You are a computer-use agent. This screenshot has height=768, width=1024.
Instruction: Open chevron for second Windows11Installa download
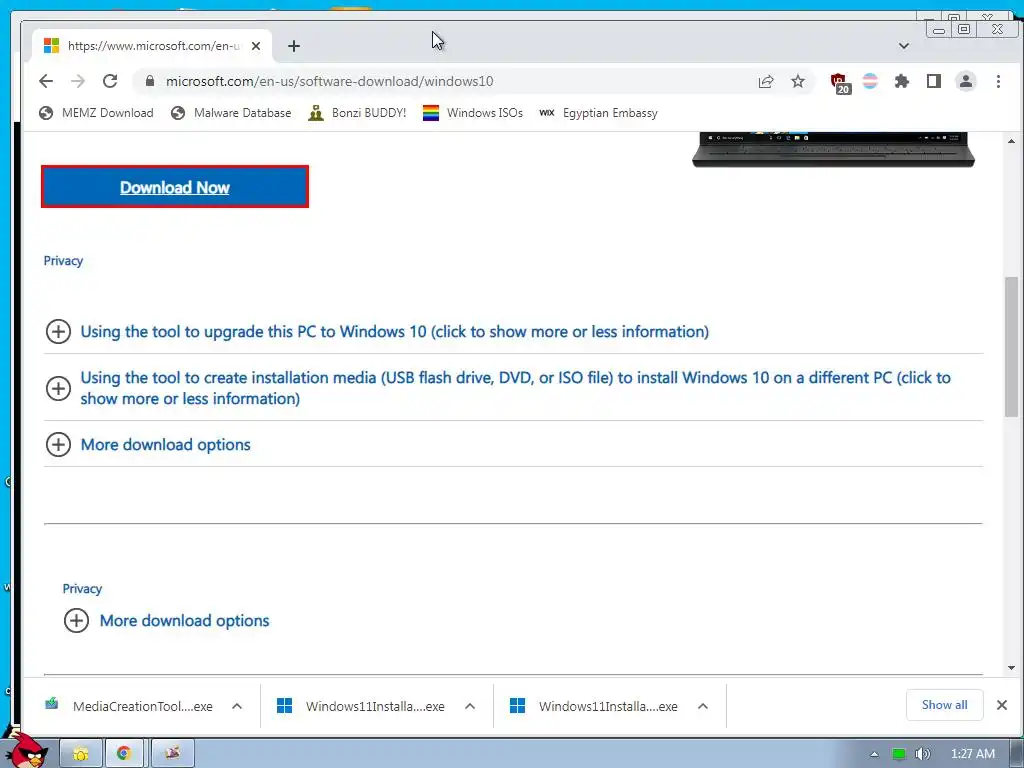click(x=703, y=706)
